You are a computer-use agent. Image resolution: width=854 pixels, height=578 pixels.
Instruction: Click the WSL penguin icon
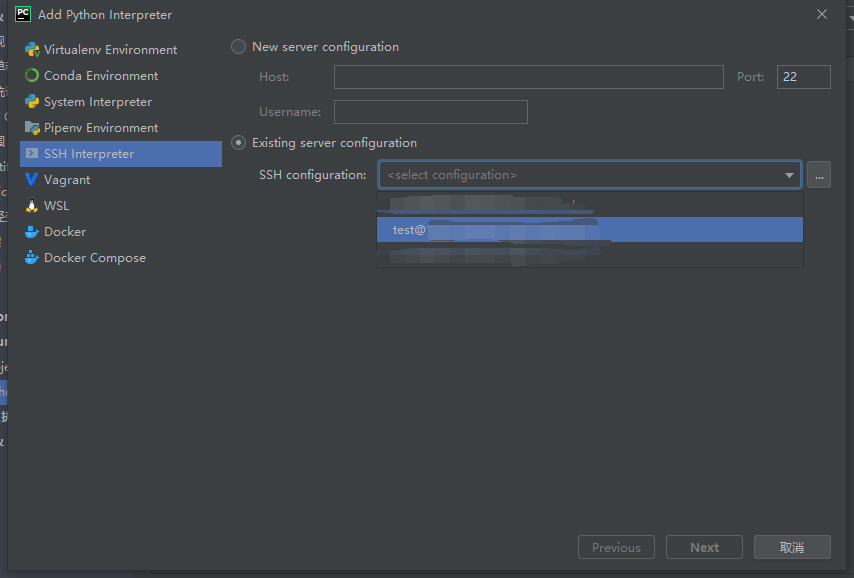tap(32, 206)
